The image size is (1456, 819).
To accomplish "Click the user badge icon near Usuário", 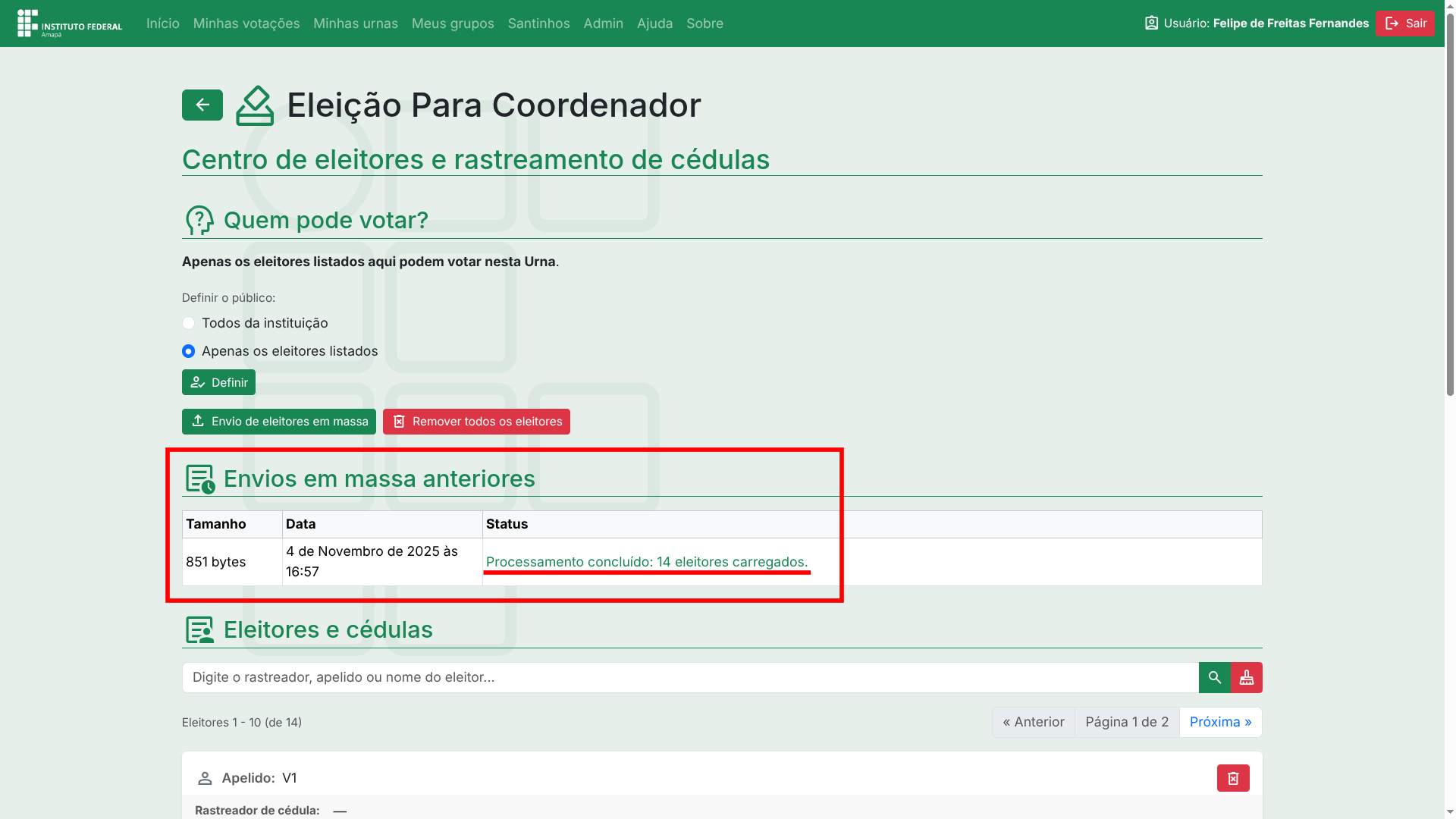I will pyautogui.click(x=1151, y=23).
